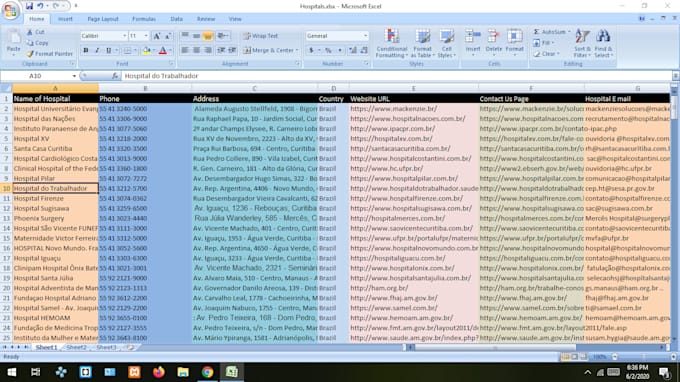Toggle middle vertical alignment
Screen dimensions: 680x382
tap(196, 36)
